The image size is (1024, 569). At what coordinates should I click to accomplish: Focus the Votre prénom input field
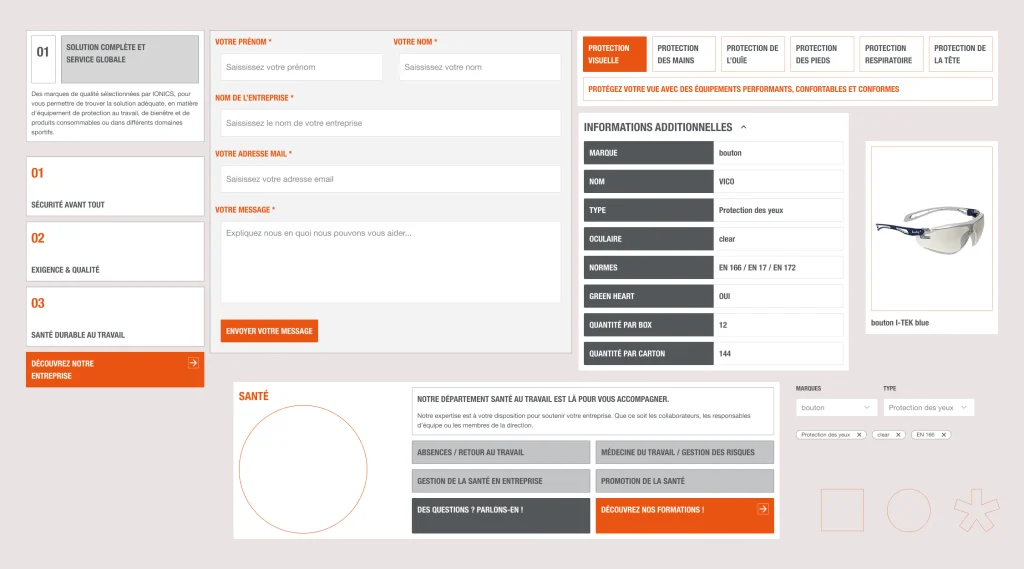pyautogui.click(x=302, y=67)
